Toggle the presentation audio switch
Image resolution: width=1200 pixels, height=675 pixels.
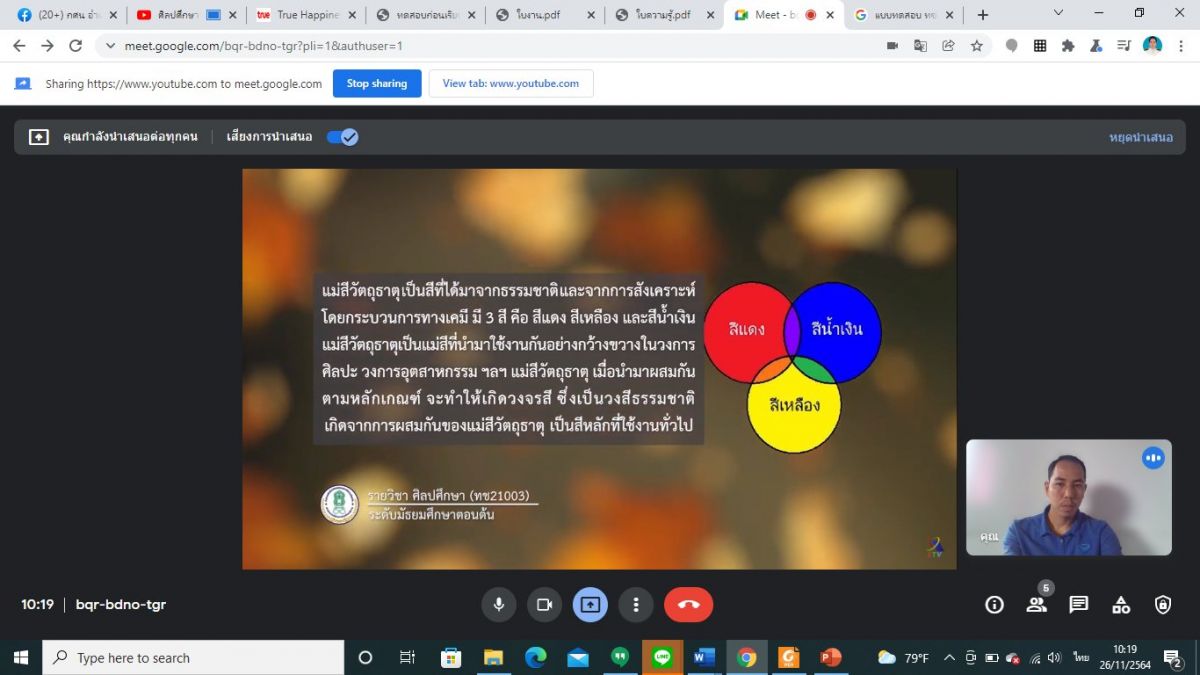pos(342,137)
